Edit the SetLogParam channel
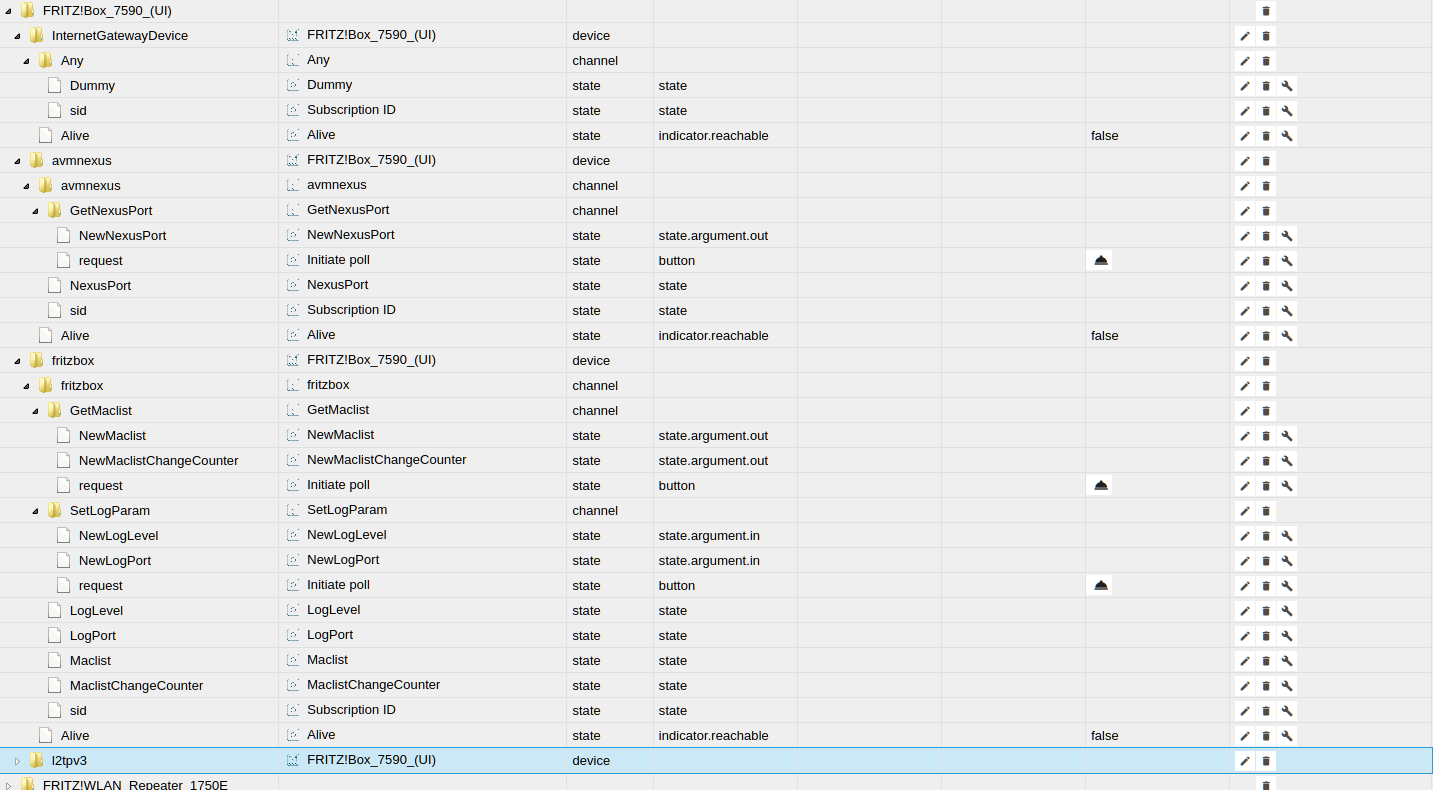 click(x=1245, y=511)
